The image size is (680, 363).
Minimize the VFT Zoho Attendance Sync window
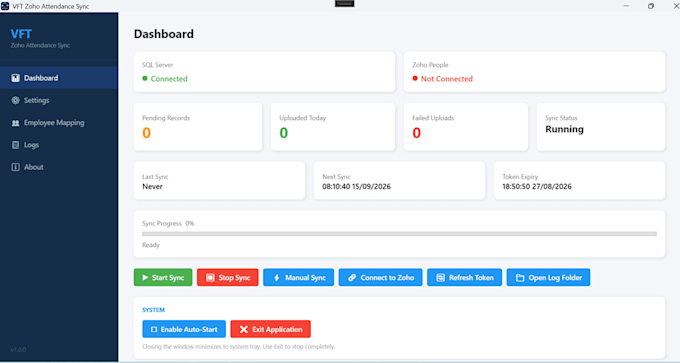tap(627, 6)
